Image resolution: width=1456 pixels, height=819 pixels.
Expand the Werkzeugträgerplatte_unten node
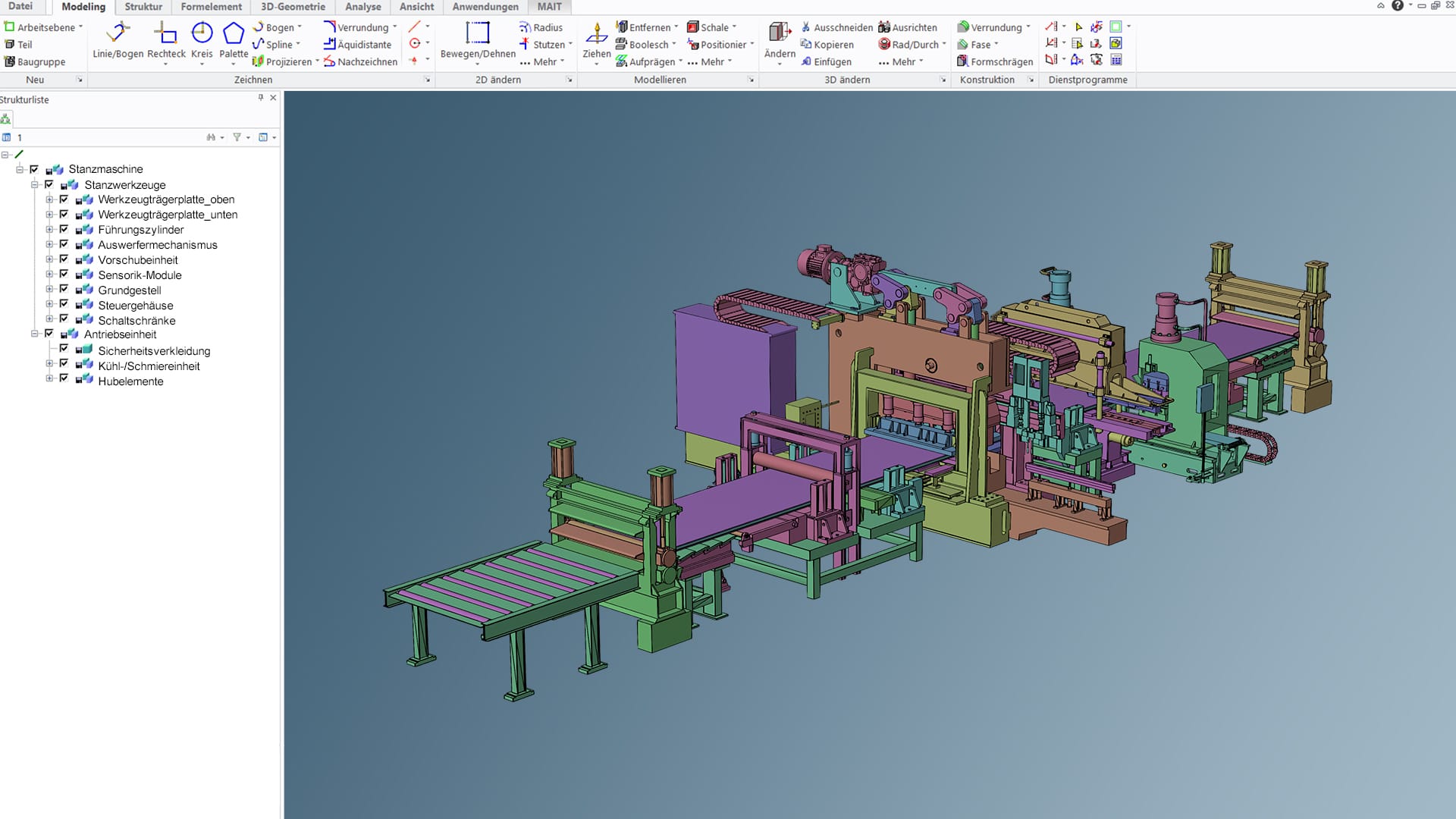click(x=49, y=215)
